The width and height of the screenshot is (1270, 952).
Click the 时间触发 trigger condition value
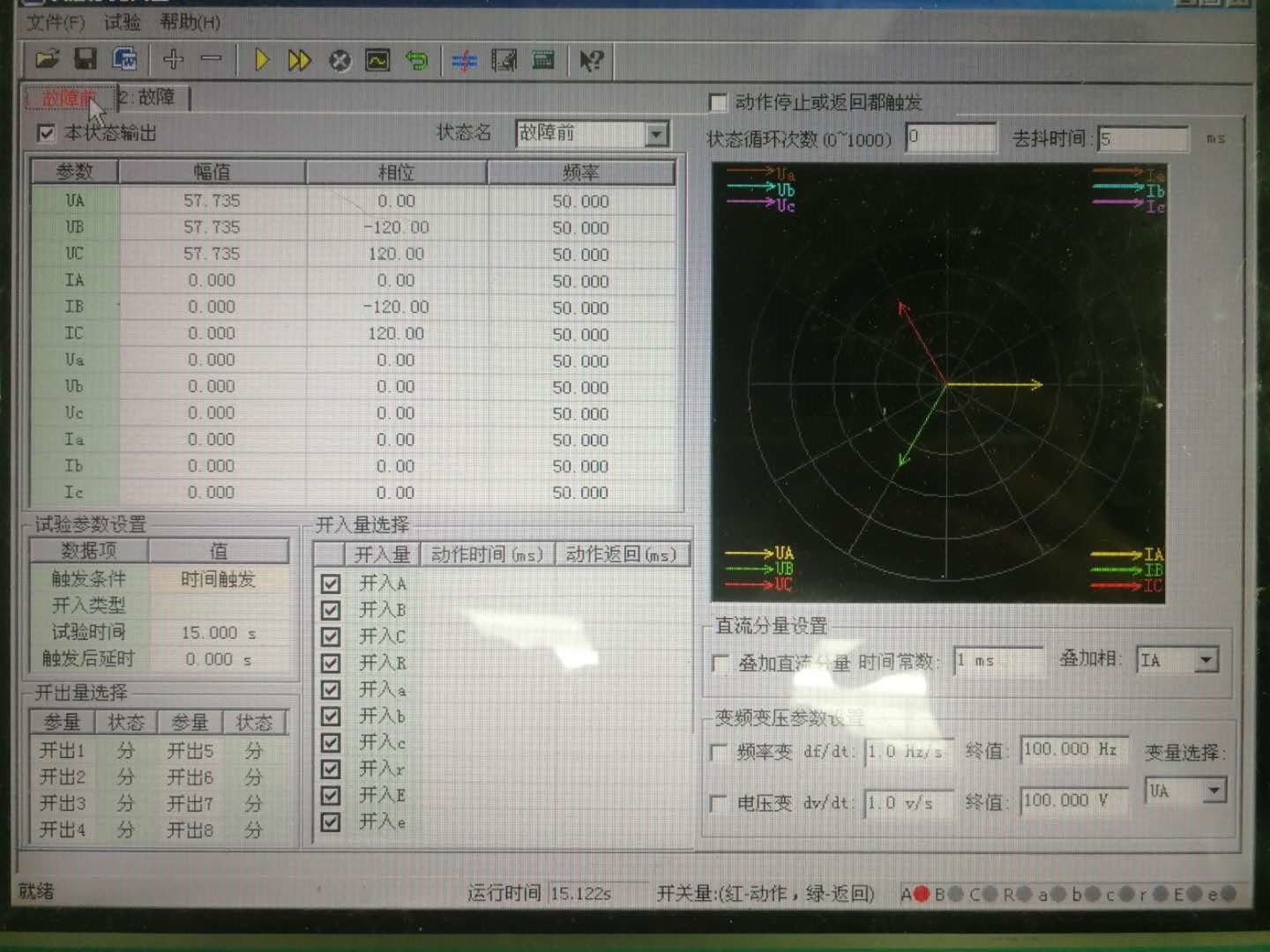[218, 579]
